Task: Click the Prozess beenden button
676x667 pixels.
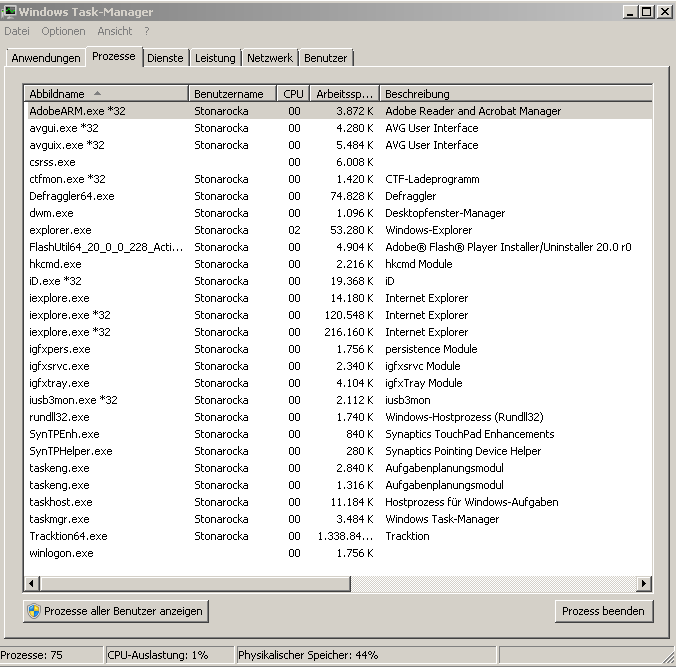Action: 604,611
